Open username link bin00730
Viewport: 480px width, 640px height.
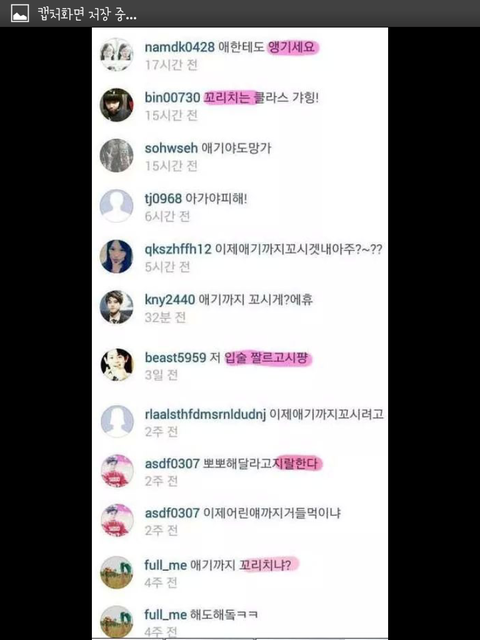172,98
